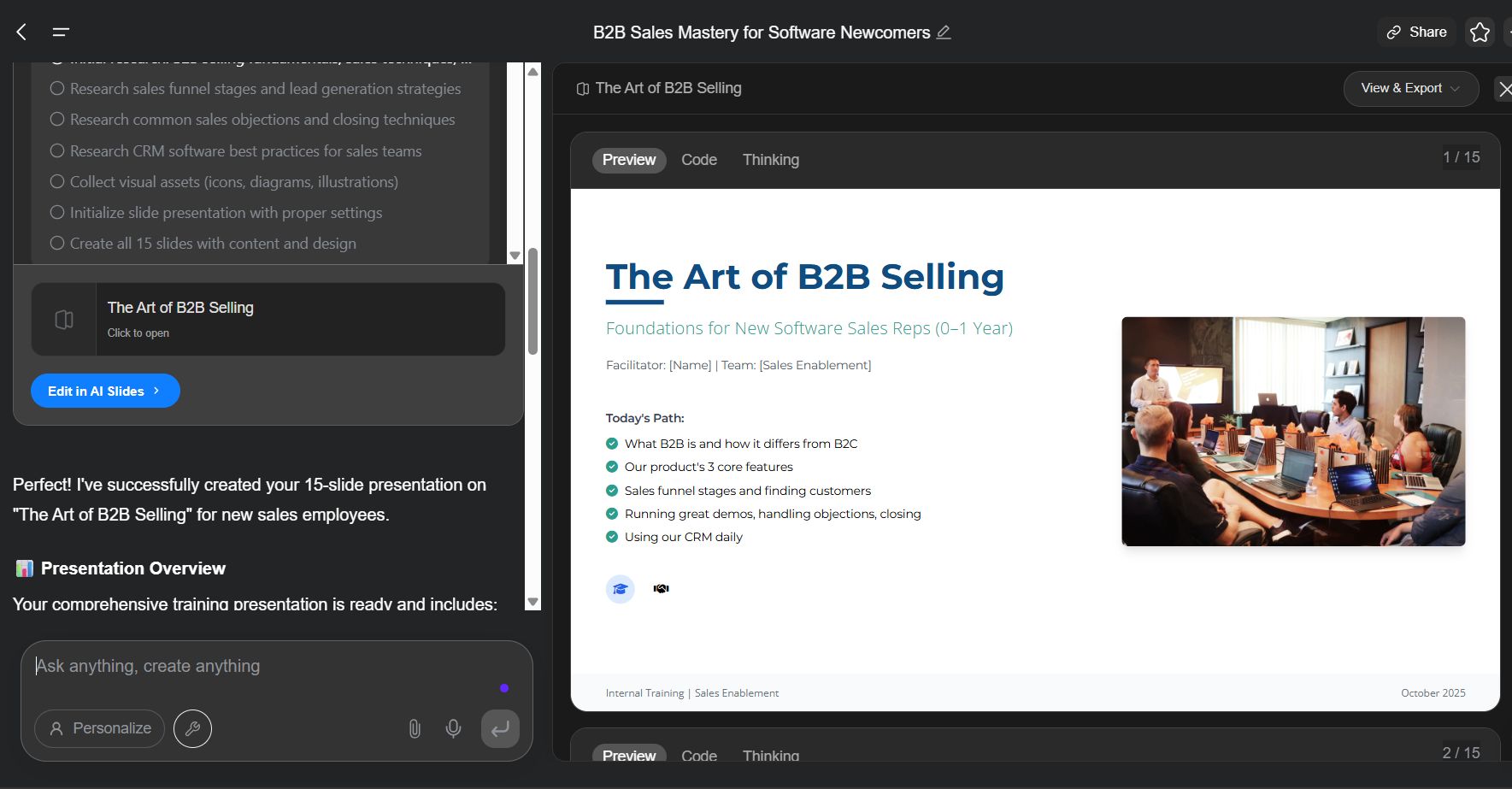Switch to the Code tab on slide 1
This screenshot has width=1512, height=789.
[699, 160]
